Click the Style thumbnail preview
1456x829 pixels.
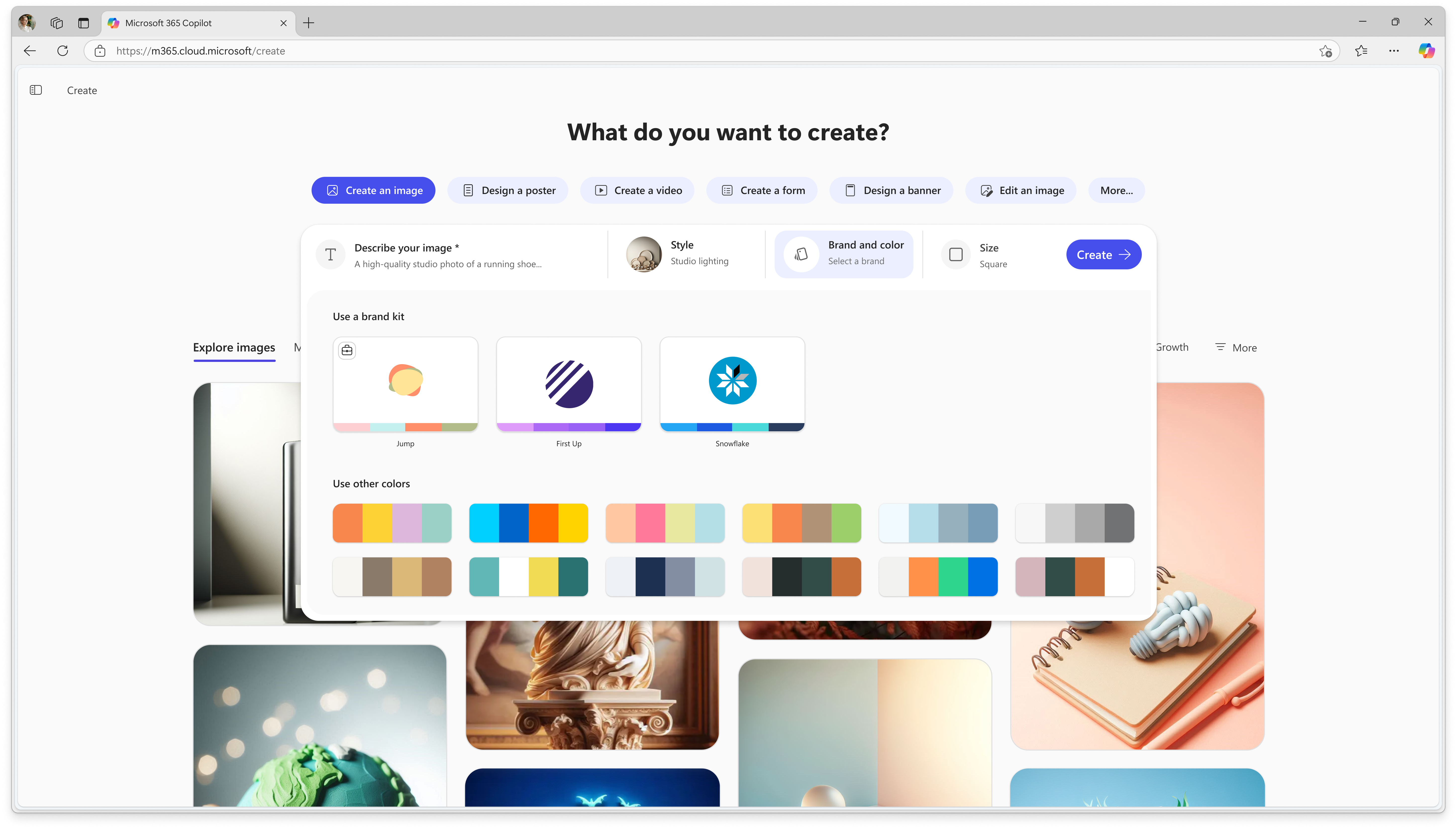tap(644, 254)
